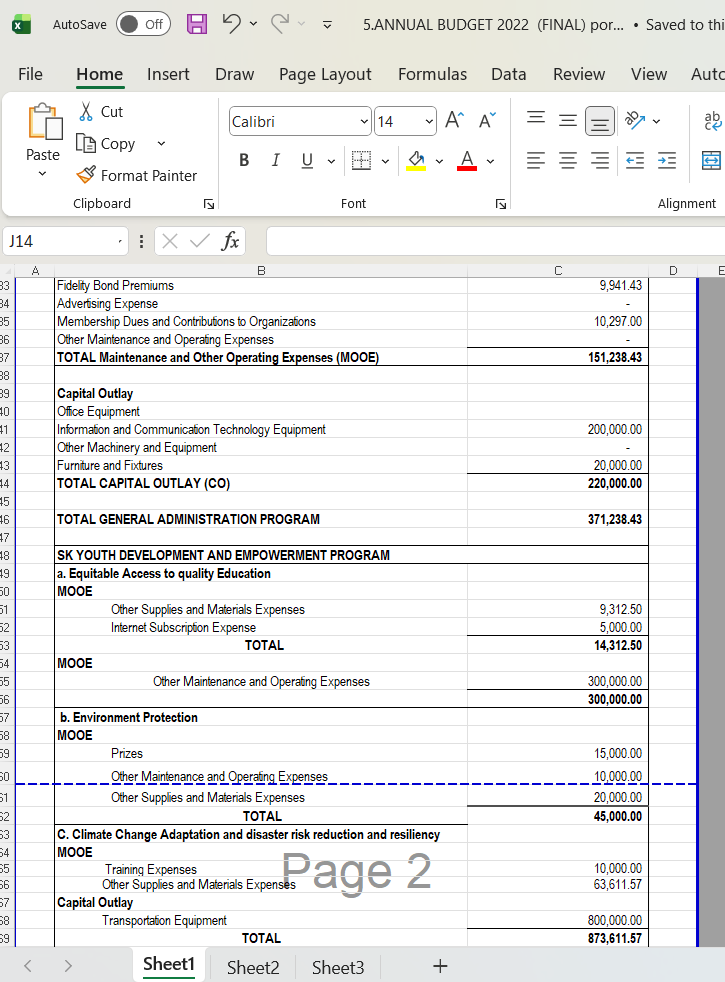Select column C header
Screen dimensions: 725x982
pyautogui.click(x=558, y=271)
